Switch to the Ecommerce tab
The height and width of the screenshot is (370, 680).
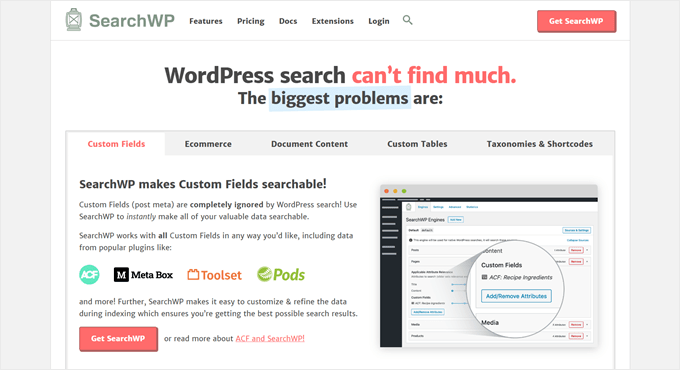[x=208, y=144]
